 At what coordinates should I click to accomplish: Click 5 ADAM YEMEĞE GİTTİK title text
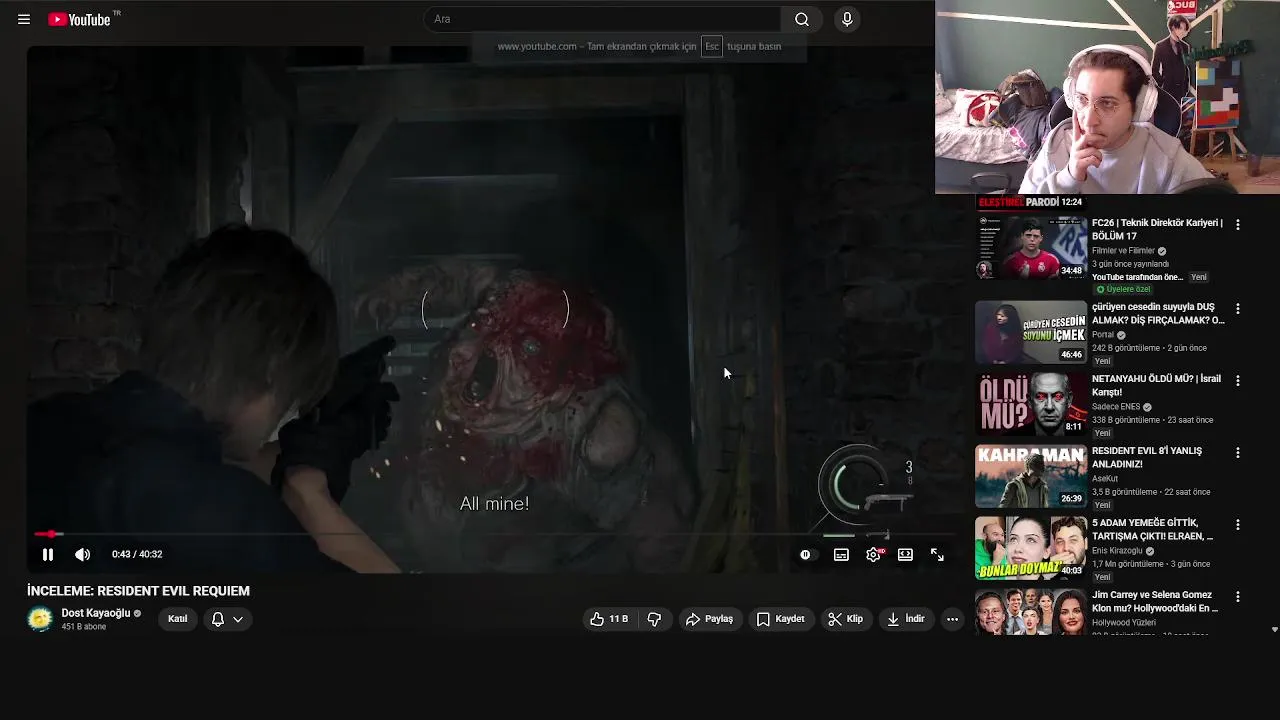tap(1152, 529)
